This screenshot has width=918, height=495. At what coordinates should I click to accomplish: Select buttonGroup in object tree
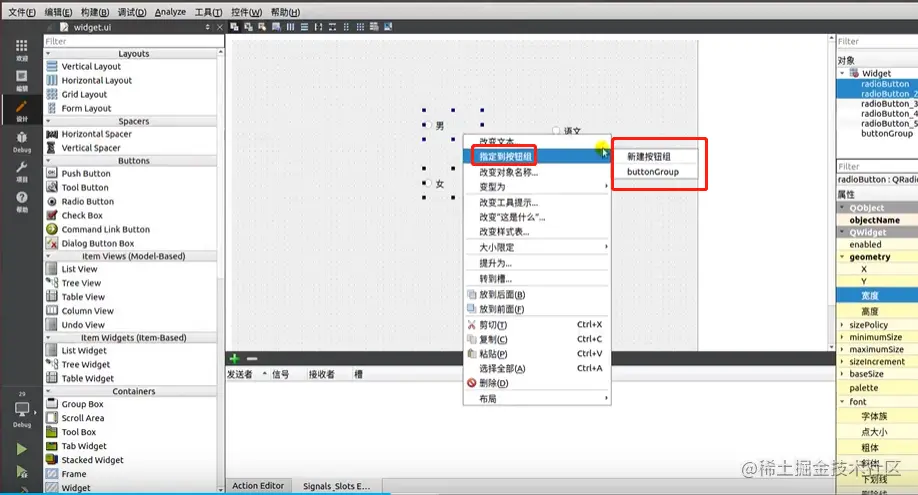point(886,134)
